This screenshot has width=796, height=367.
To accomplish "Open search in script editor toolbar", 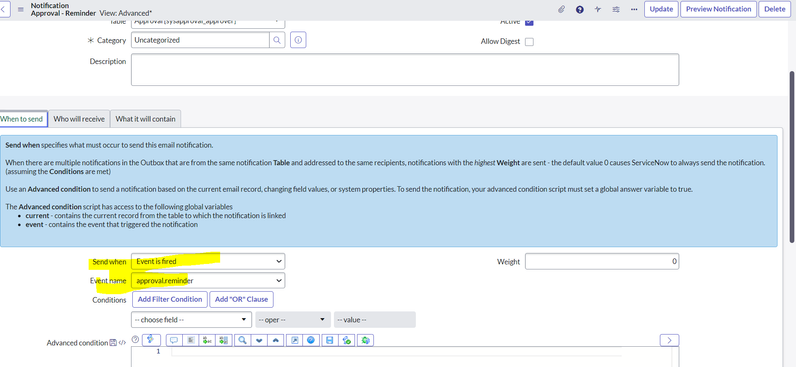I will pyautogui.click(x=242, y=340).
